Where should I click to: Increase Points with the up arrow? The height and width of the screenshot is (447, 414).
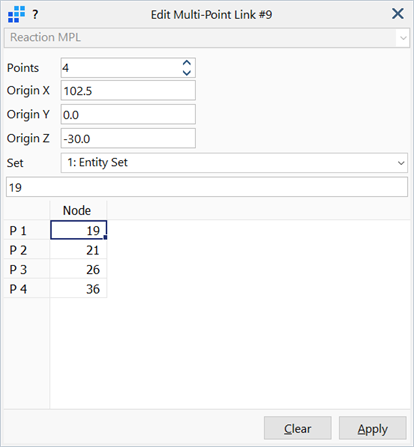tap(187, 63)
